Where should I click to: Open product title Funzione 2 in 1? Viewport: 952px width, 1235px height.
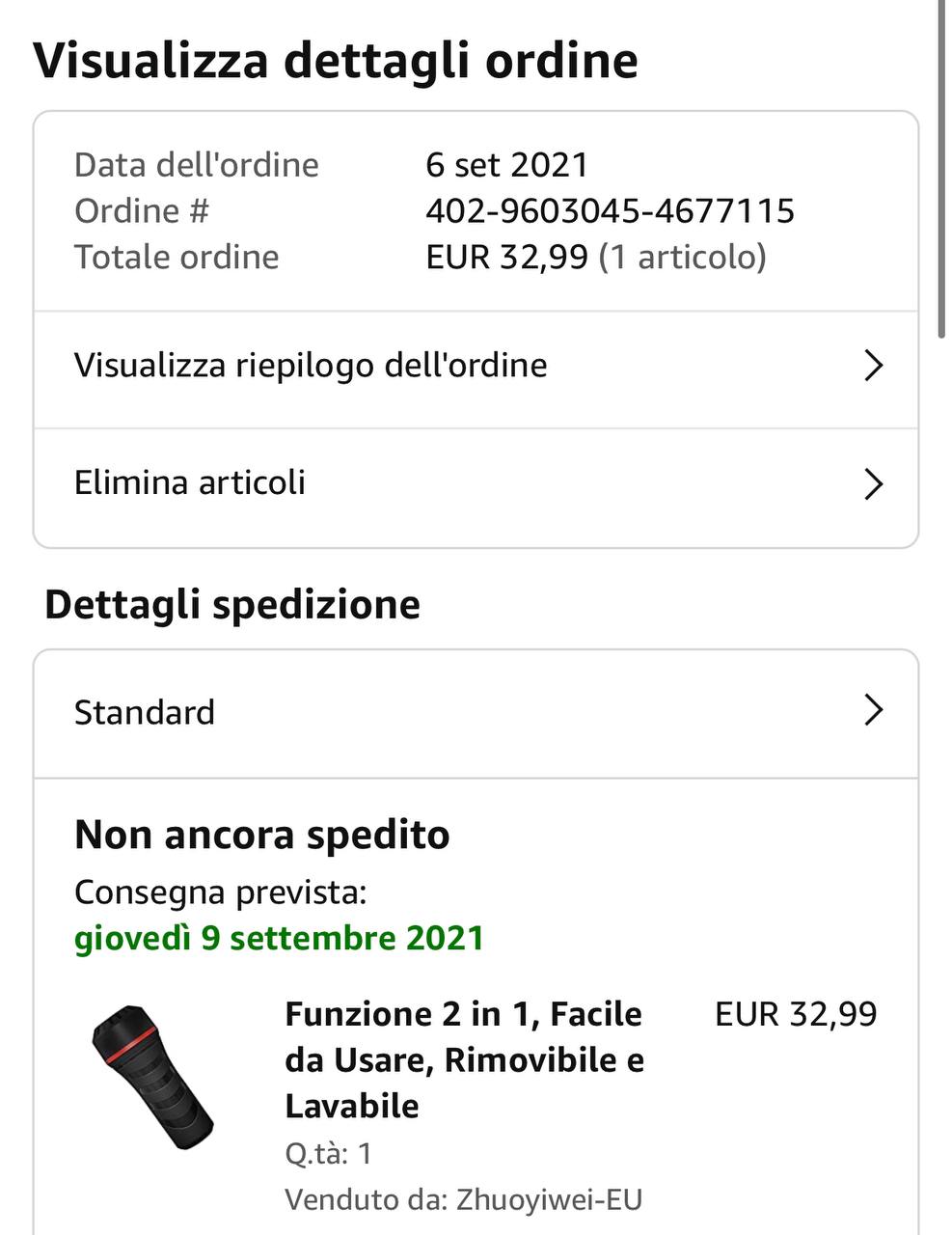464,1059
